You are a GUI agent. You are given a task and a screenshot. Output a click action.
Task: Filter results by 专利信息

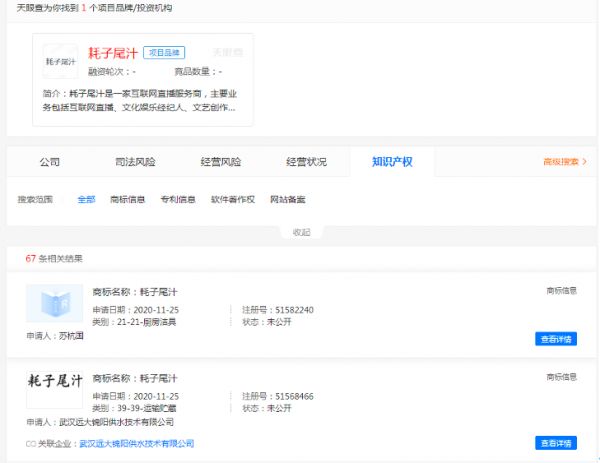(178, 199)
